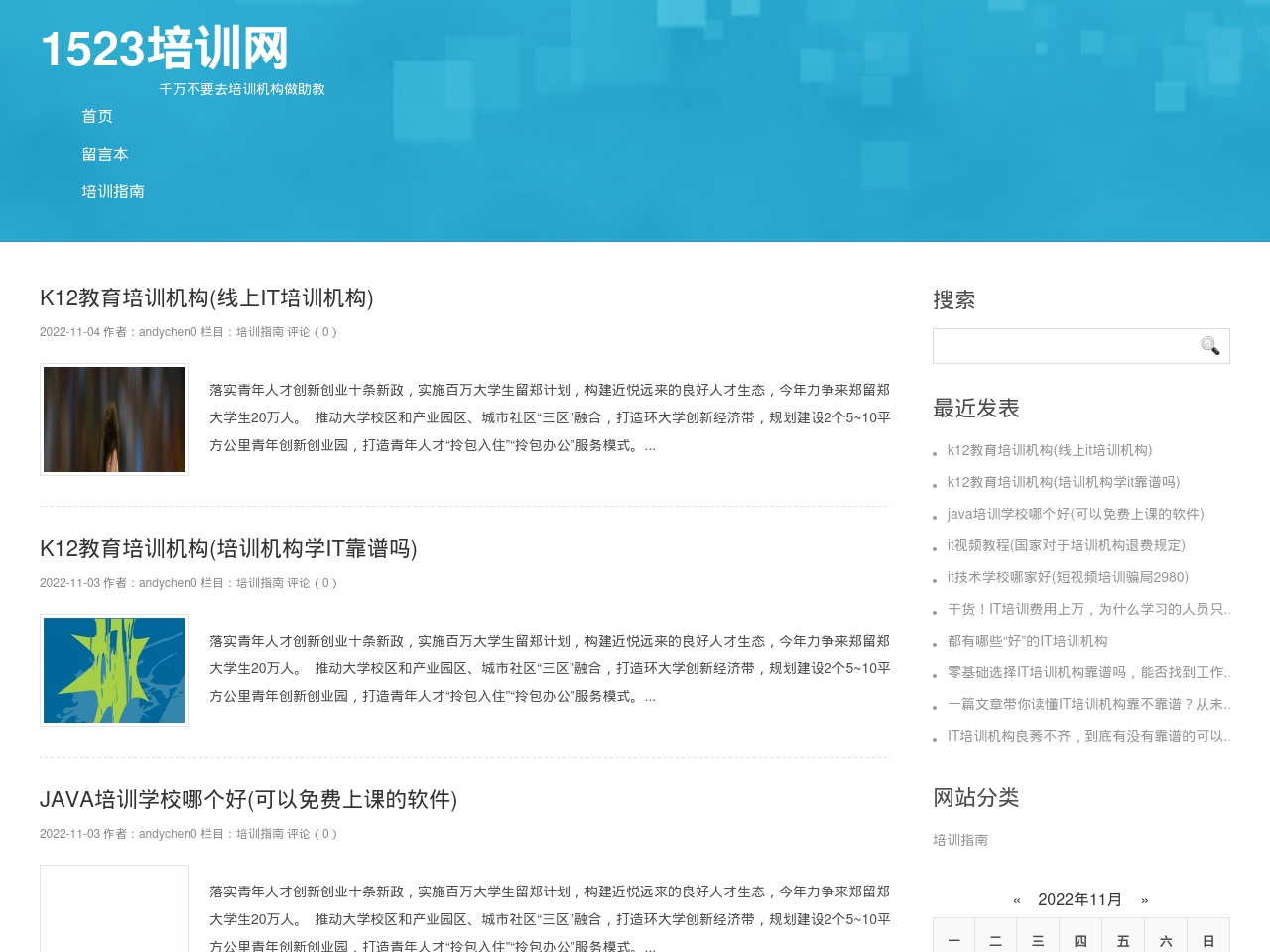Image resolution: width=1270 pixels, height=952 pixels.
Task: Go to next month in calendar (»)
Action: (x=1145, y=900)
